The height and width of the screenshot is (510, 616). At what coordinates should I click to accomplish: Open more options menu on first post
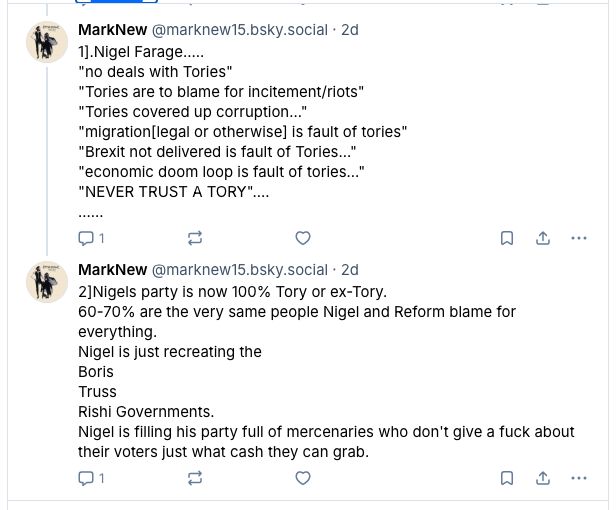[579, 238]
